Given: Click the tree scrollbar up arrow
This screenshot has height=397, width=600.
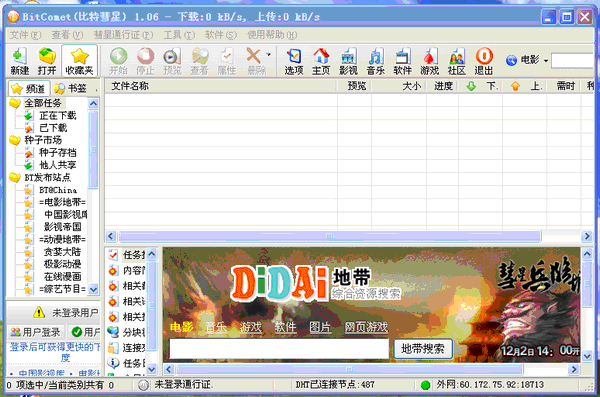Looking at the screenshot, I should 93,103.
